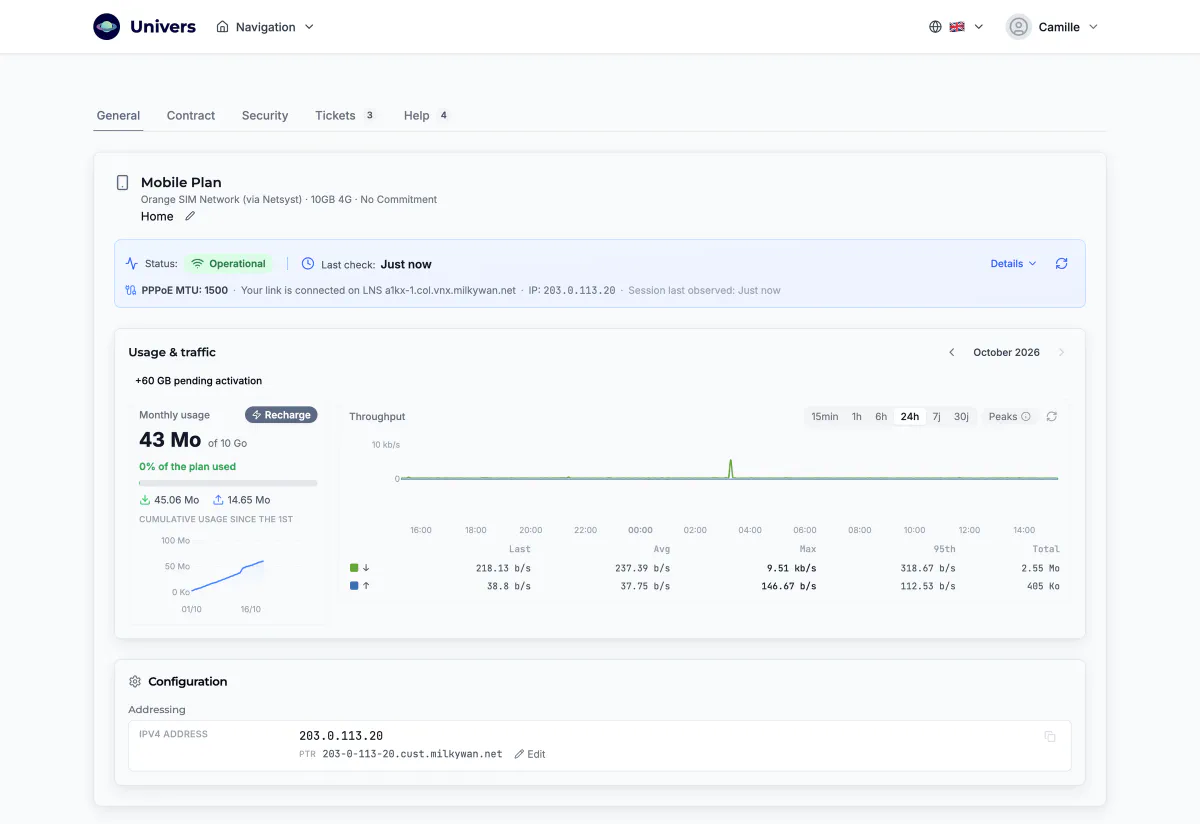Click the Recharge button

pos(281,415)
